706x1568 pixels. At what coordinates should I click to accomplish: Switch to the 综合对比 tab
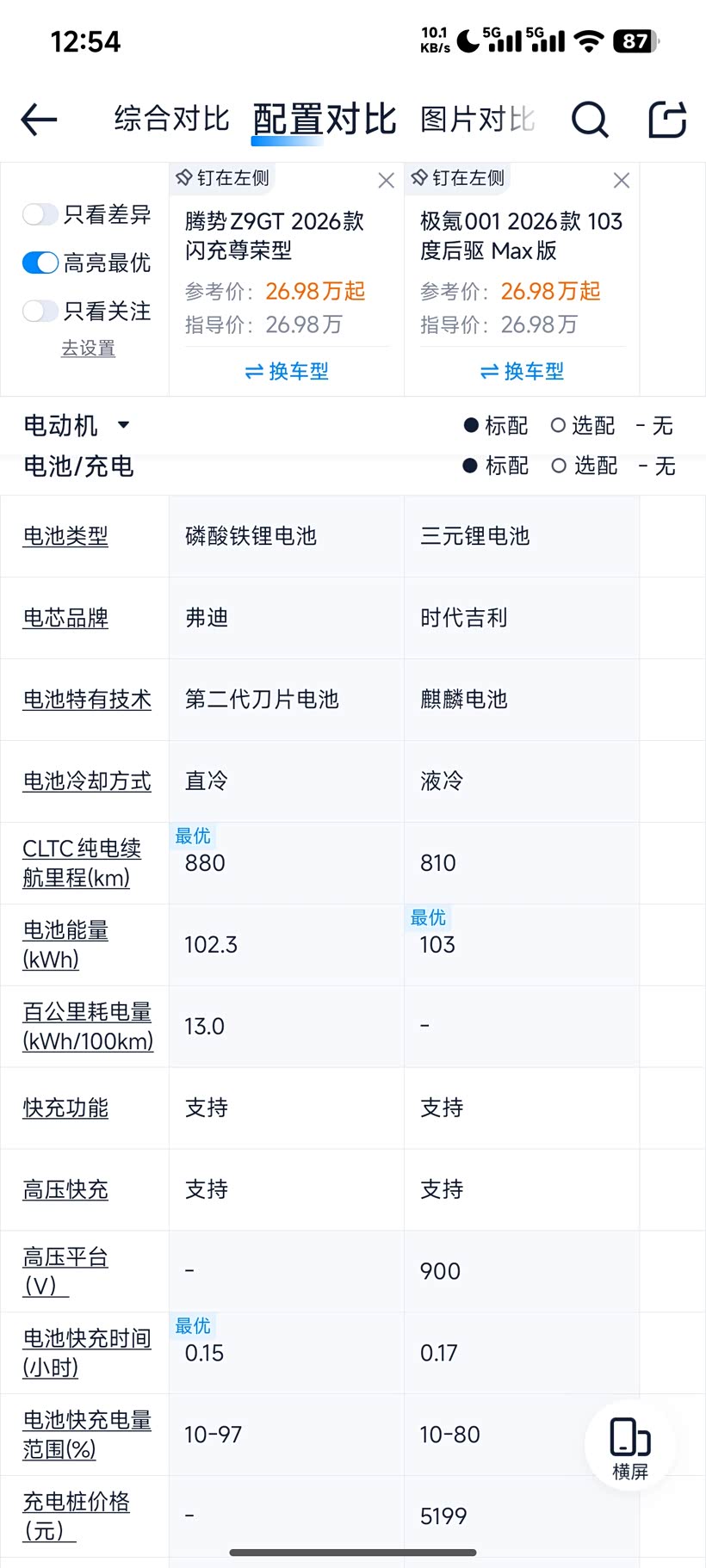172,119
